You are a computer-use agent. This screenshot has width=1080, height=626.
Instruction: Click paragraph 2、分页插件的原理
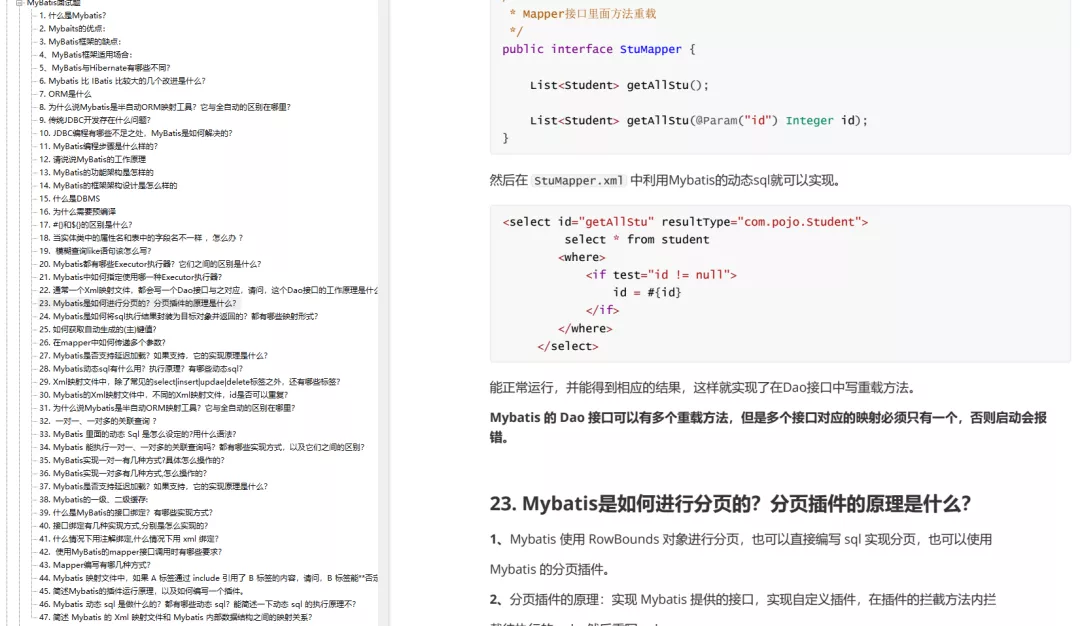pos(742,599)
